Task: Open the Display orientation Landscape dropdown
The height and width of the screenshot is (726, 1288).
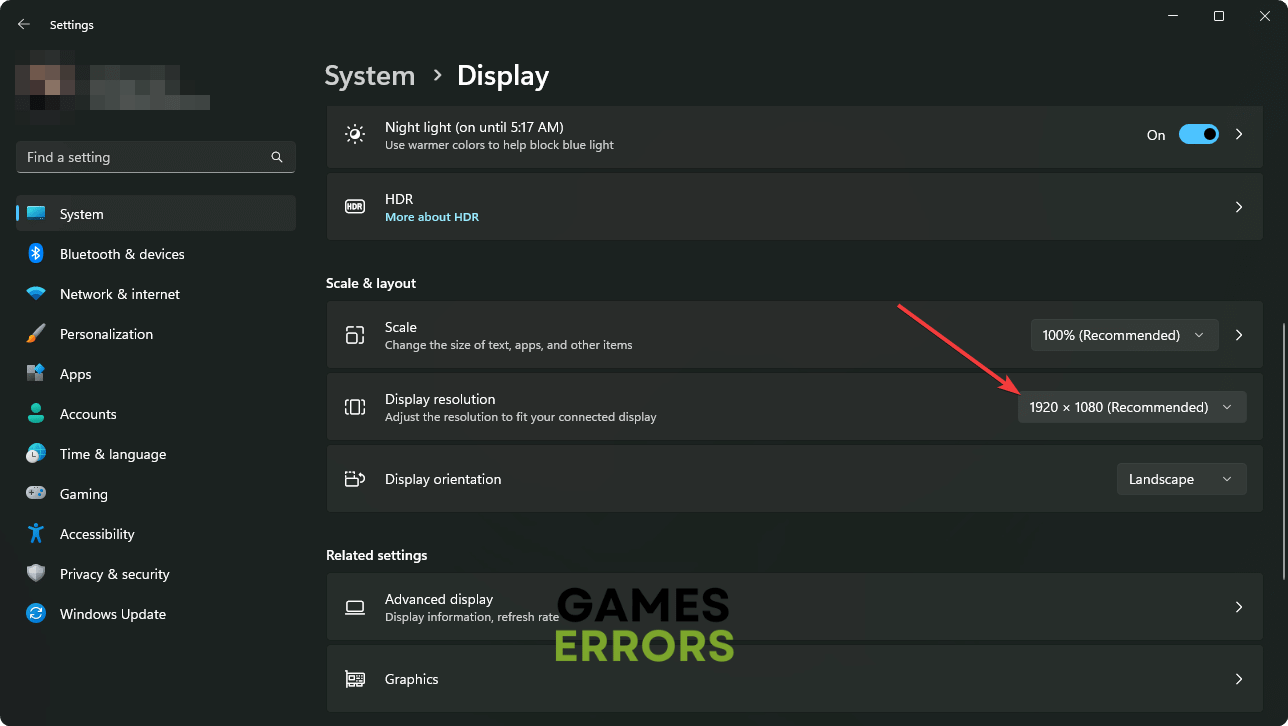Action: pos(1181,479)
